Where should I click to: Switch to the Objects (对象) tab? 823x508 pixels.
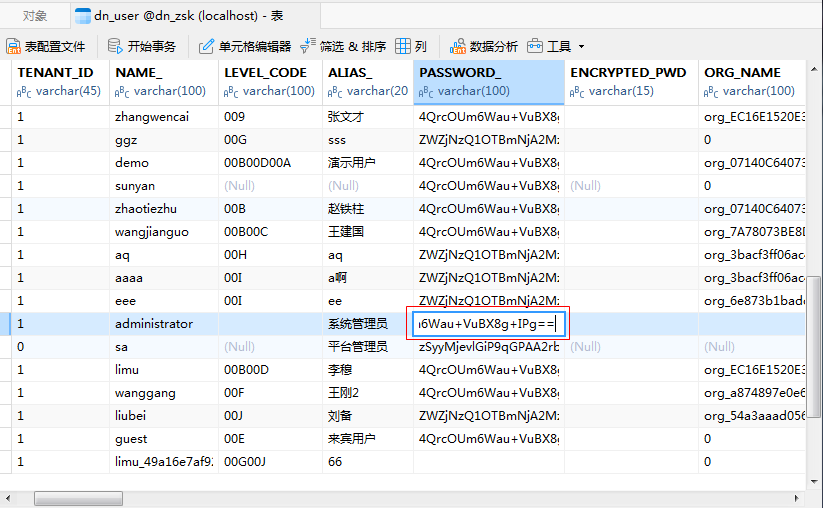[x=35, y=15]
